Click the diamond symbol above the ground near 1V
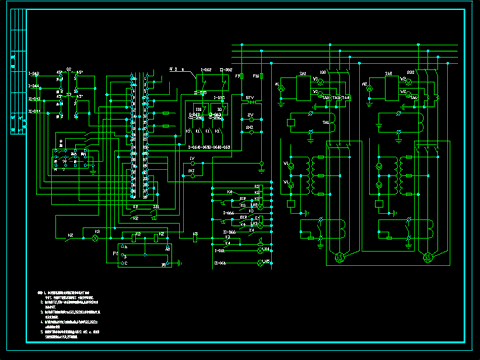Image resolution: width=480 pixels, height=360 pixels. 262,163
